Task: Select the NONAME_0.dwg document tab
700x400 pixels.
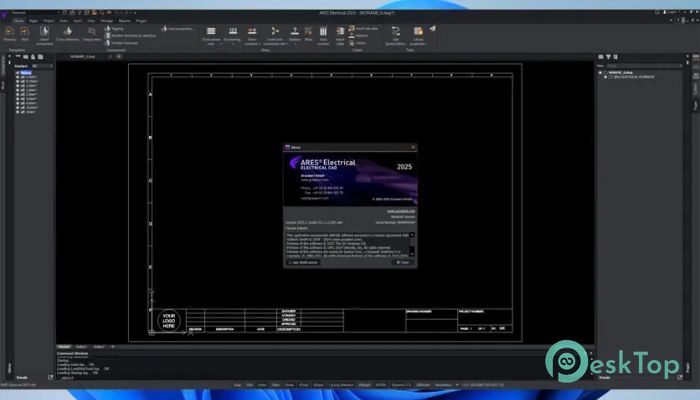Action: pos(83,57)
